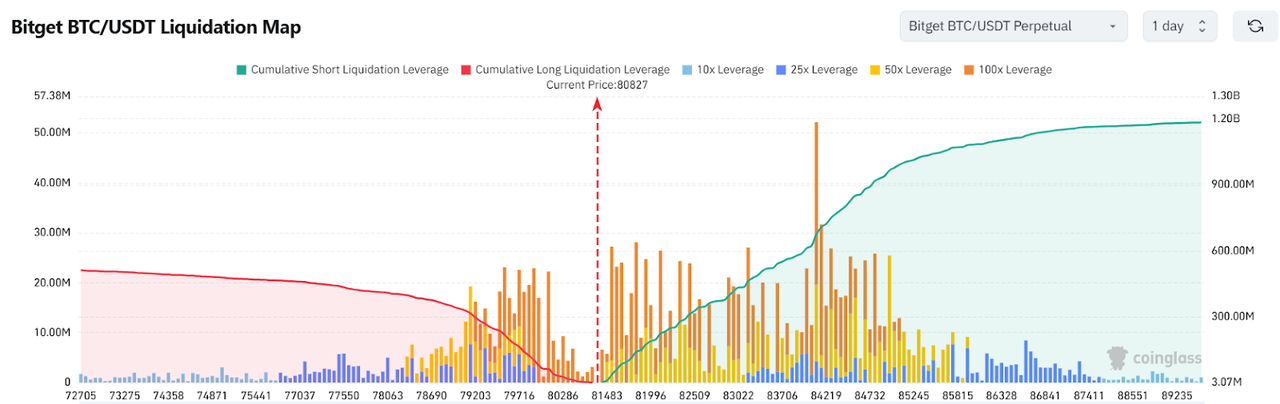
Task: Click the refresh chart icon button
Action: tap(1255, 25)
